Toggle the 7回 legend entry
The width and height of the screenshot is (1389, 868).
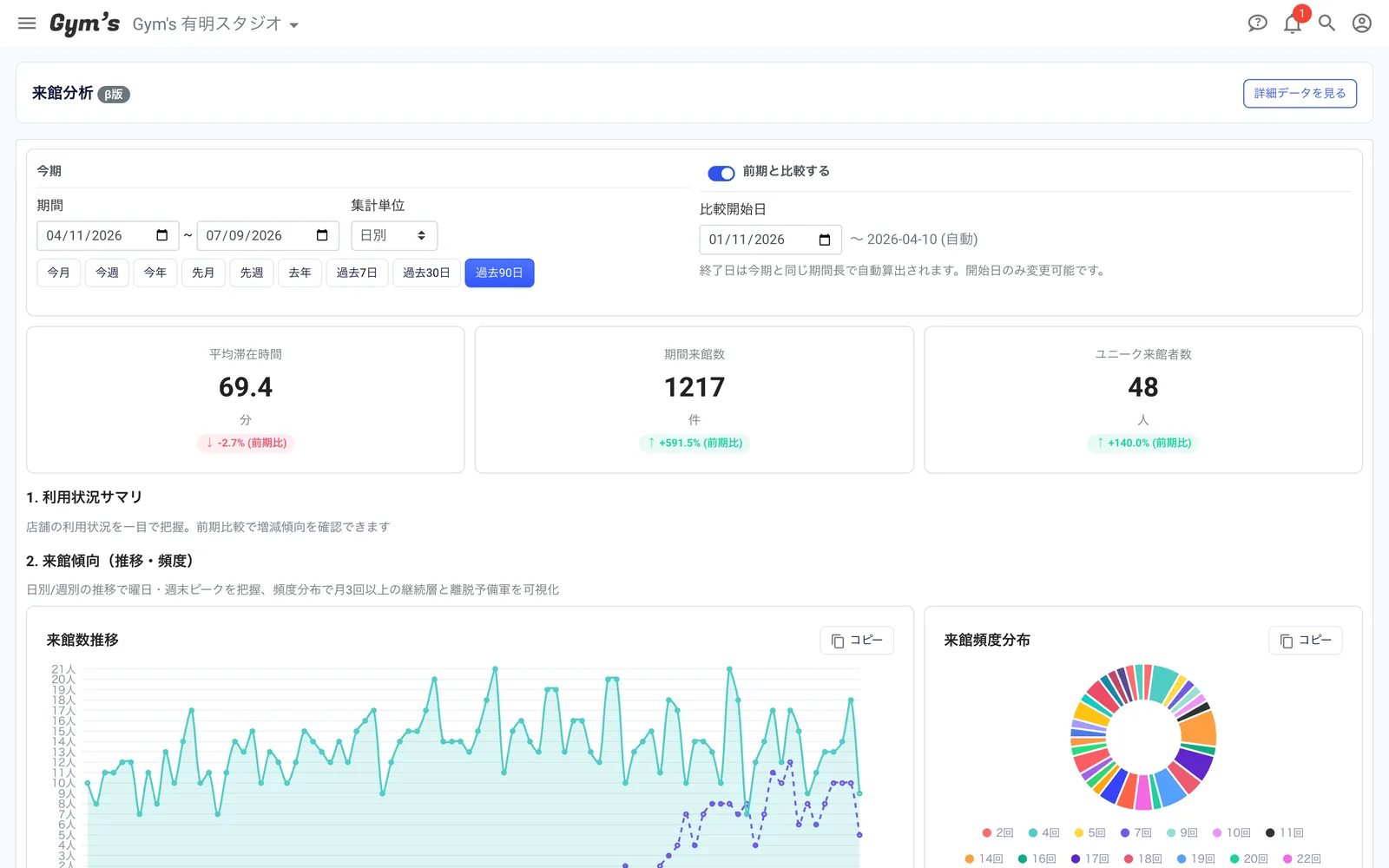click(1136, 832)
